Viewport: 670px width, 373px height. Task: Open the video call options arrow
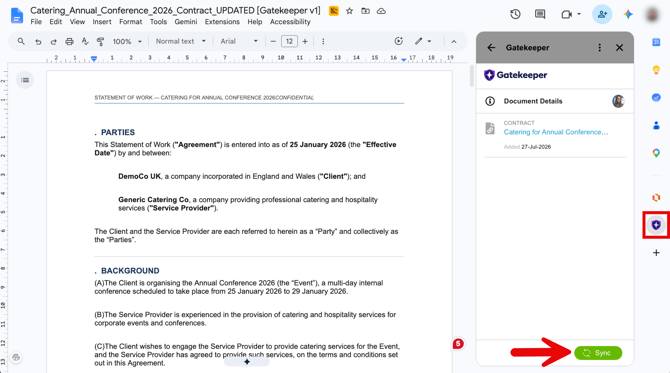pyautogui.click(x=579, y=14)
